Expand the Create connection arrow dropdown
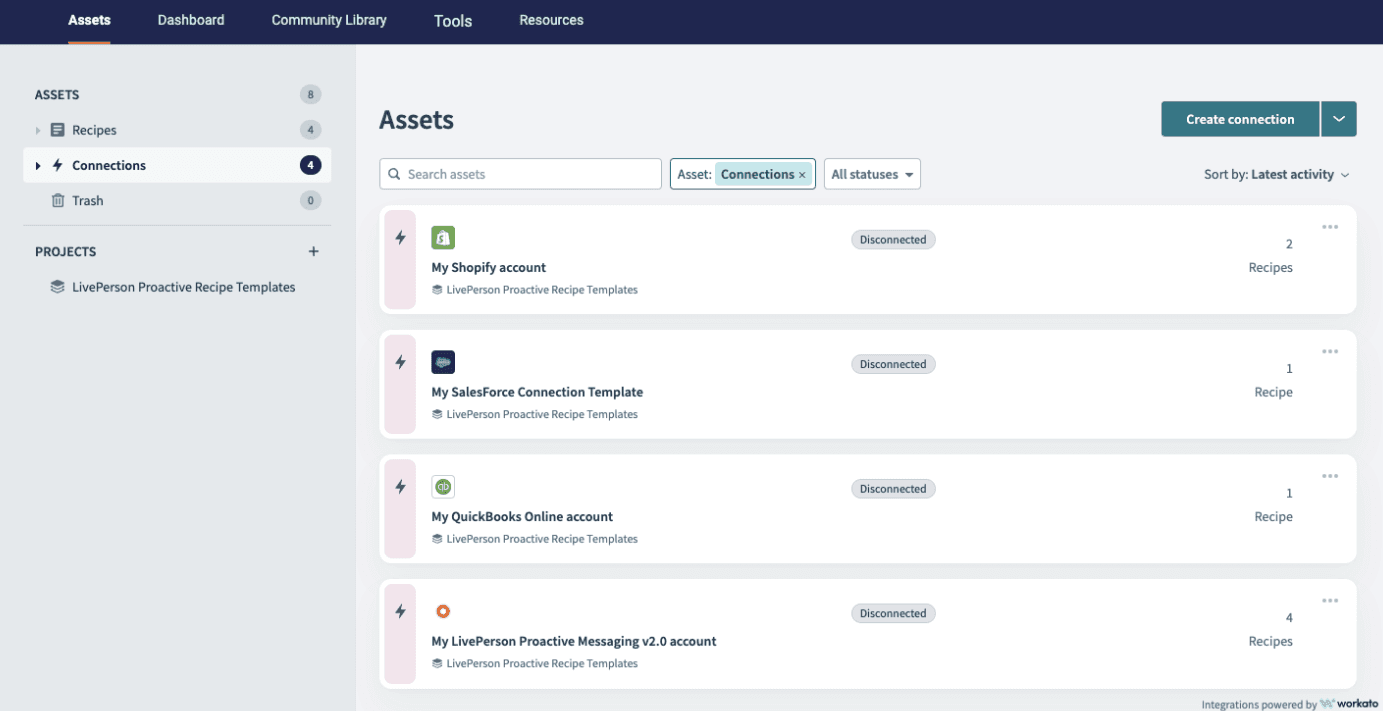Screen dimensions: 1383x711 click(x=1338, y=119)
